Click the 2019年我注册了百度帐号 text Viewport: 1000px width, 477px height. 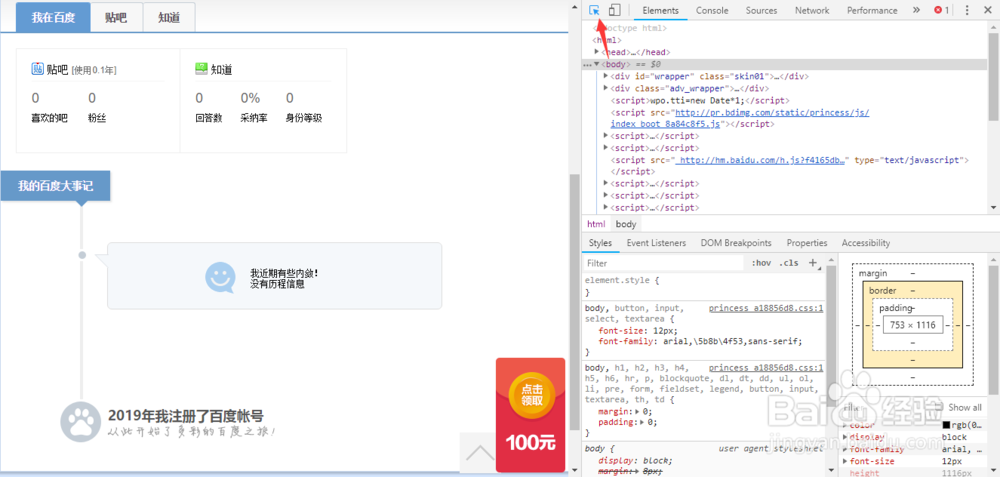(x=186, y=416)
